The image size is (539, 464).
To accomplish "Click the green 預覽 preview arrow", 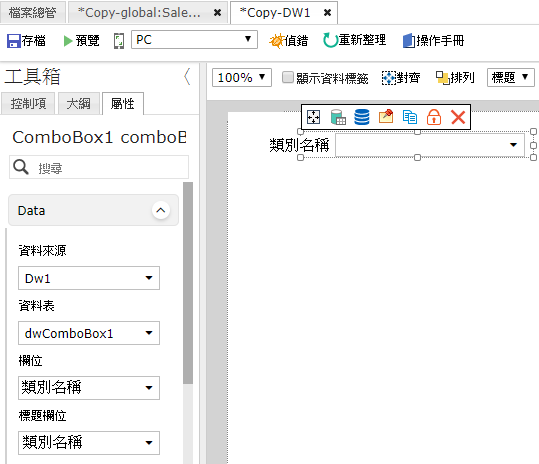I will (x=68, y=41).
